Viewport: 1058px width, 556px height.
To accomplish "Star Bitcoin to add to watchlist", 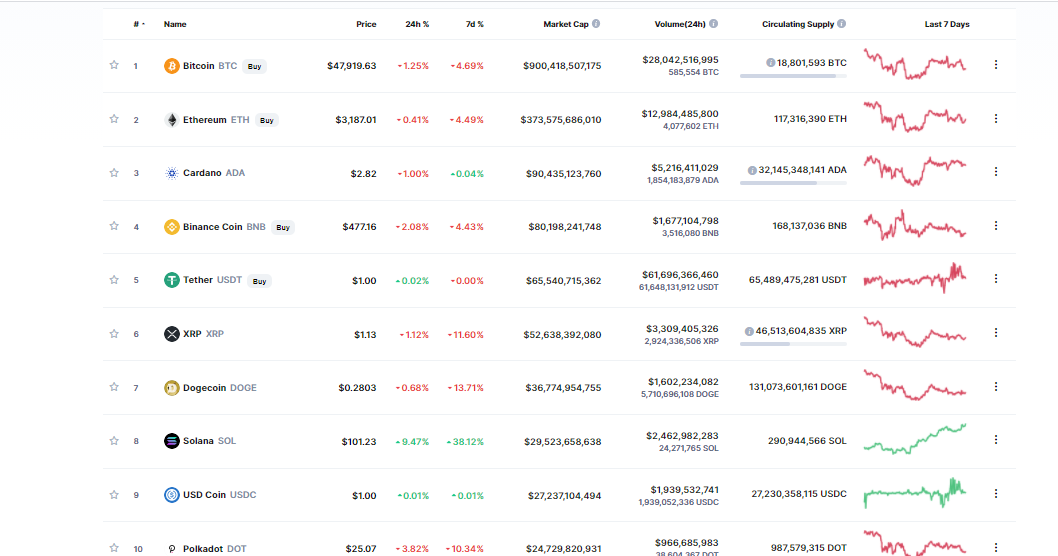I will 114,65.
